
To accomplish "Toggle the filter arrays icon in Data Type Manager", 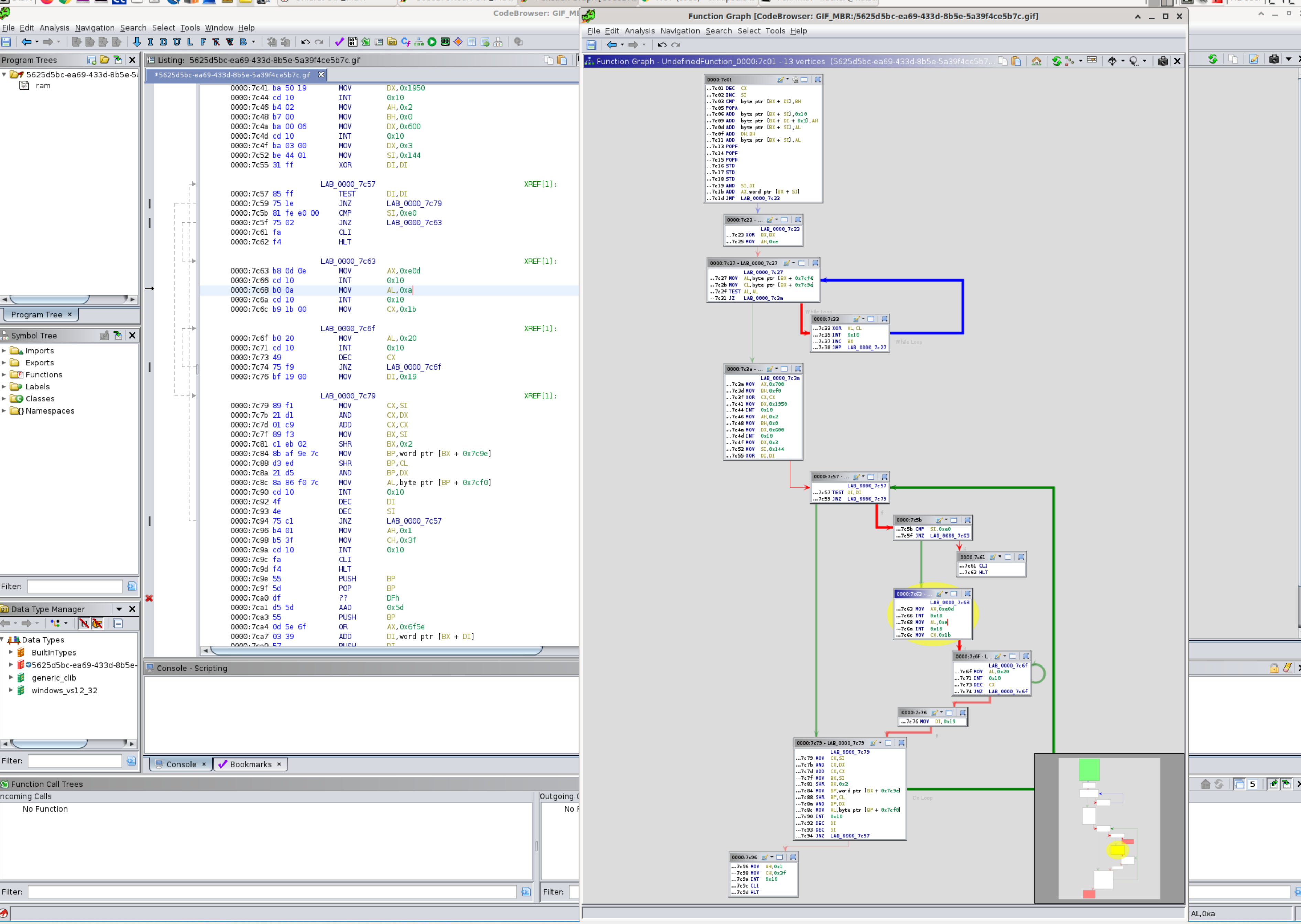I will click(84, 624).
